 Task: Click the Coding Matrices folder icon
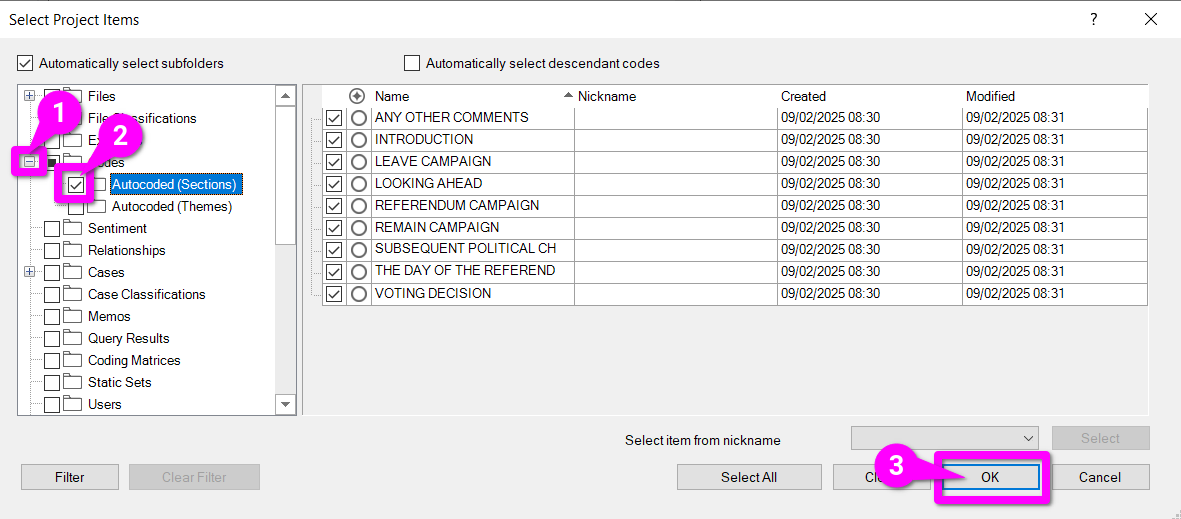[x=72, y=361]
